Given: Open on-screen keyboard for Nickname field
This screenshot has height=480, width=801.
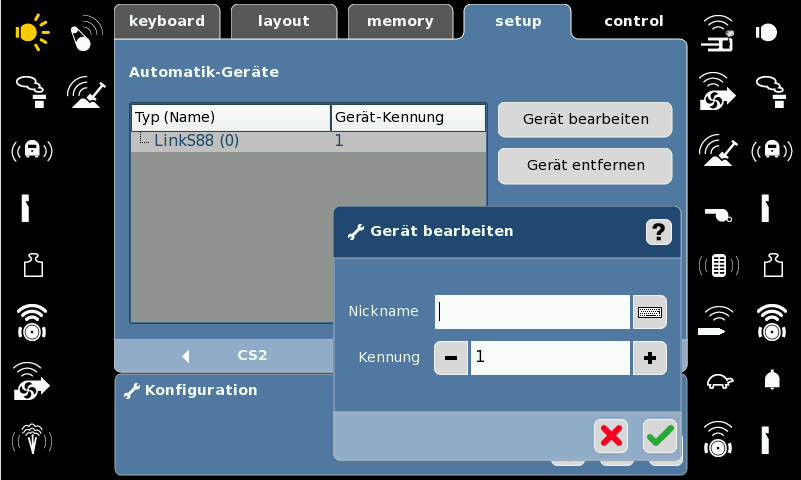Looking at the screenshot, I should [x=649, y=312].
